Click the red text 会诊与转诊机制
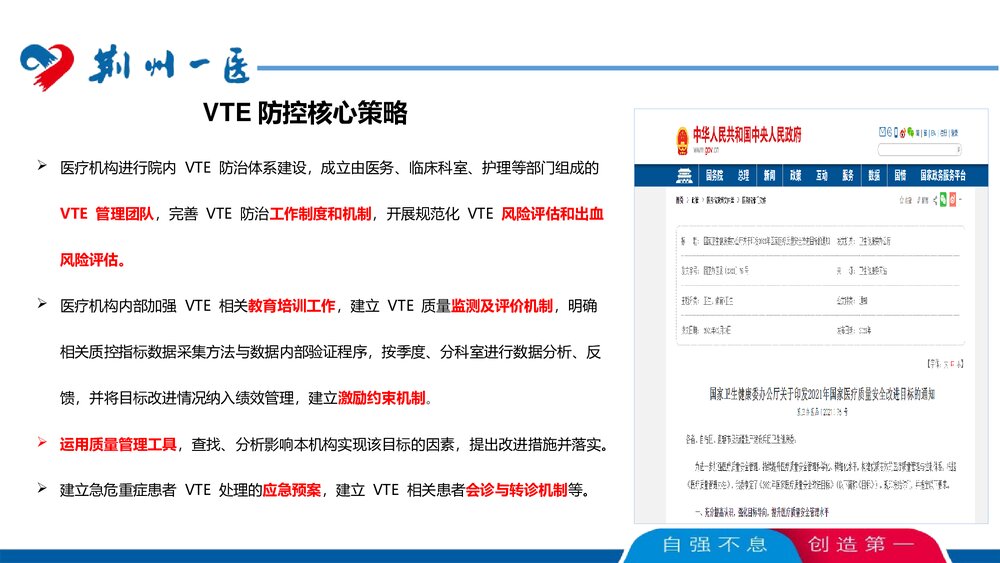The image size is (1000, 563). point(517,490)
